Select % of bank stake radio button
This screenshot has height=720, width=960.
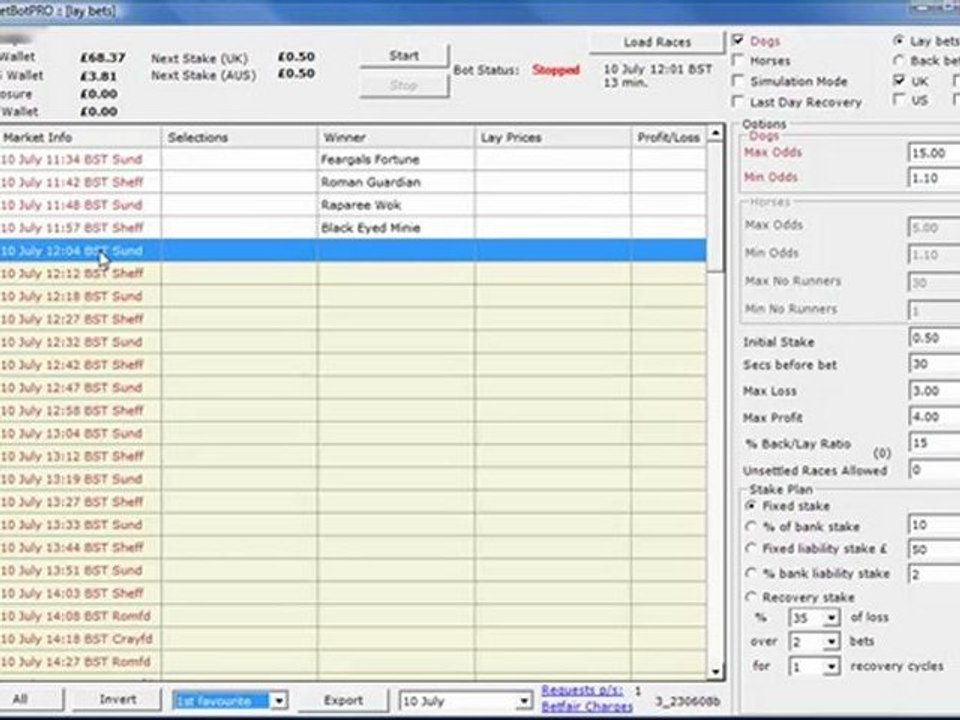pyautogui.click(x=751, y=526)
